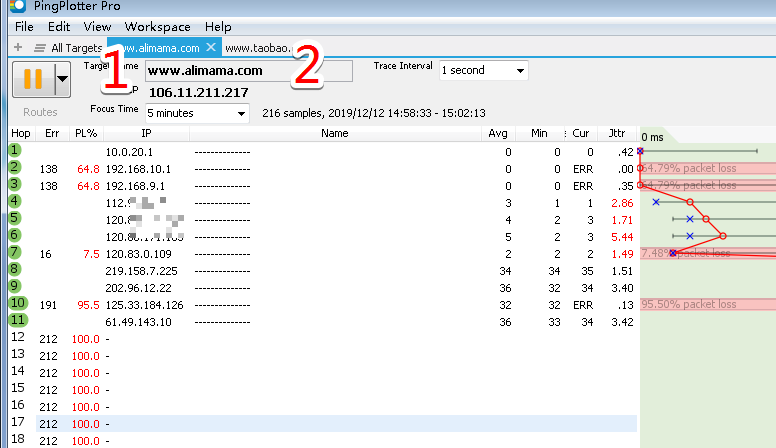Click the pause trace button
The image size is (776, 448).
pos(33,79)
